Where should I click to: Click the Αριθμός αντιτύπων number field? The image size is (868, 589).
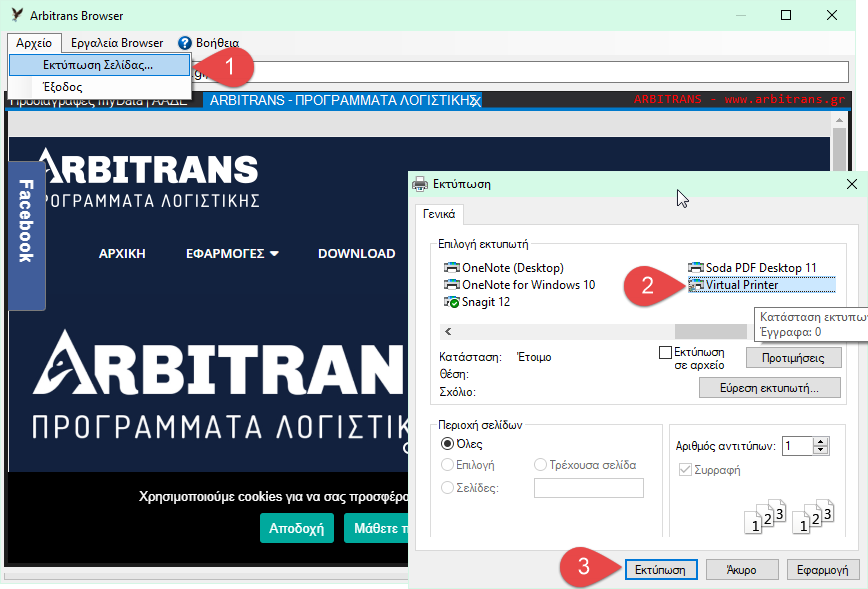tap(797, 446)
